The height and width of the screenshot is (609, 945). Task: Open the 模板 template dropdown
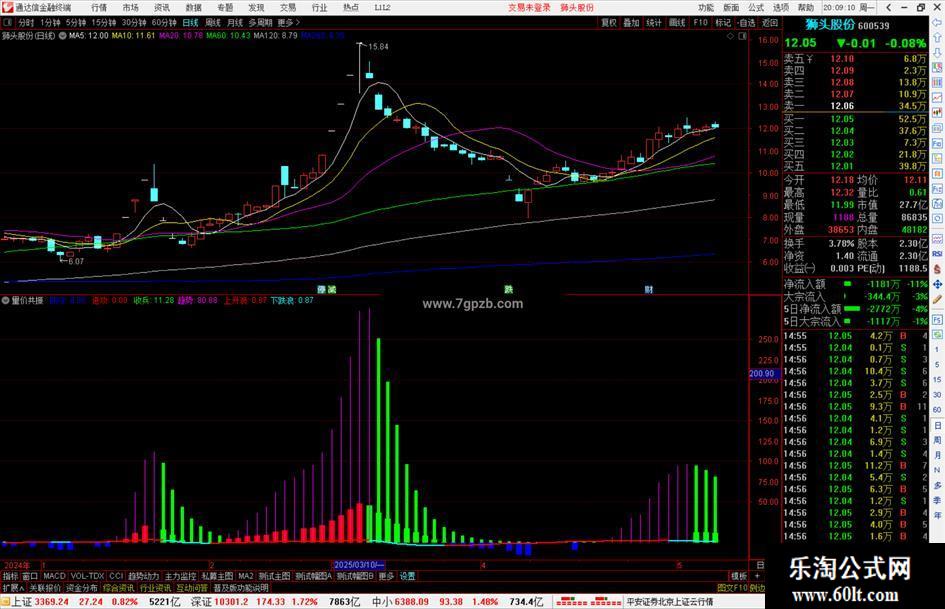tap(739, 576)
